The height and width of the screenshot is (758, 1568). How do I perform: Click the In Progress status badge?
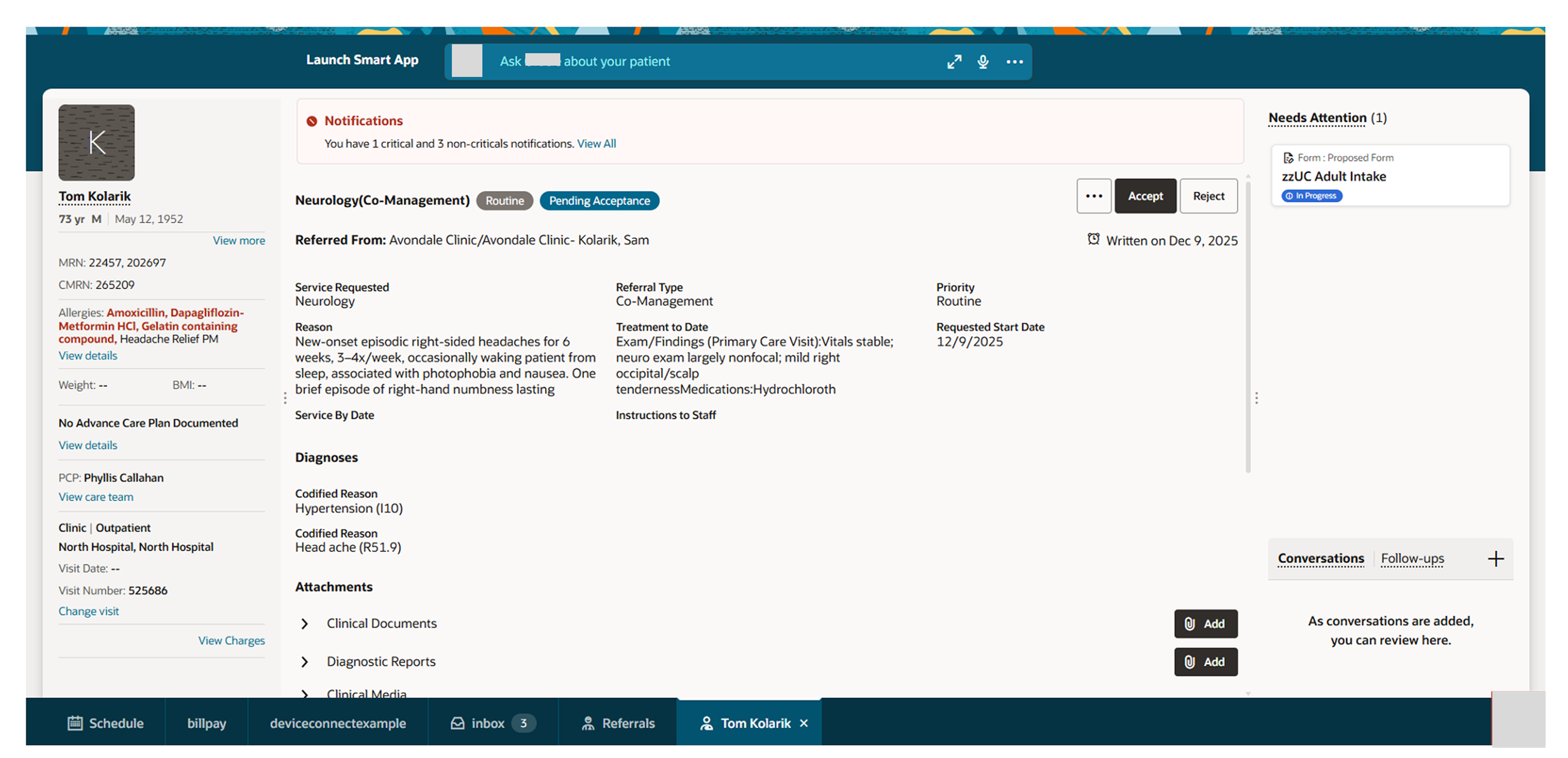click(x=1311, y=196)
